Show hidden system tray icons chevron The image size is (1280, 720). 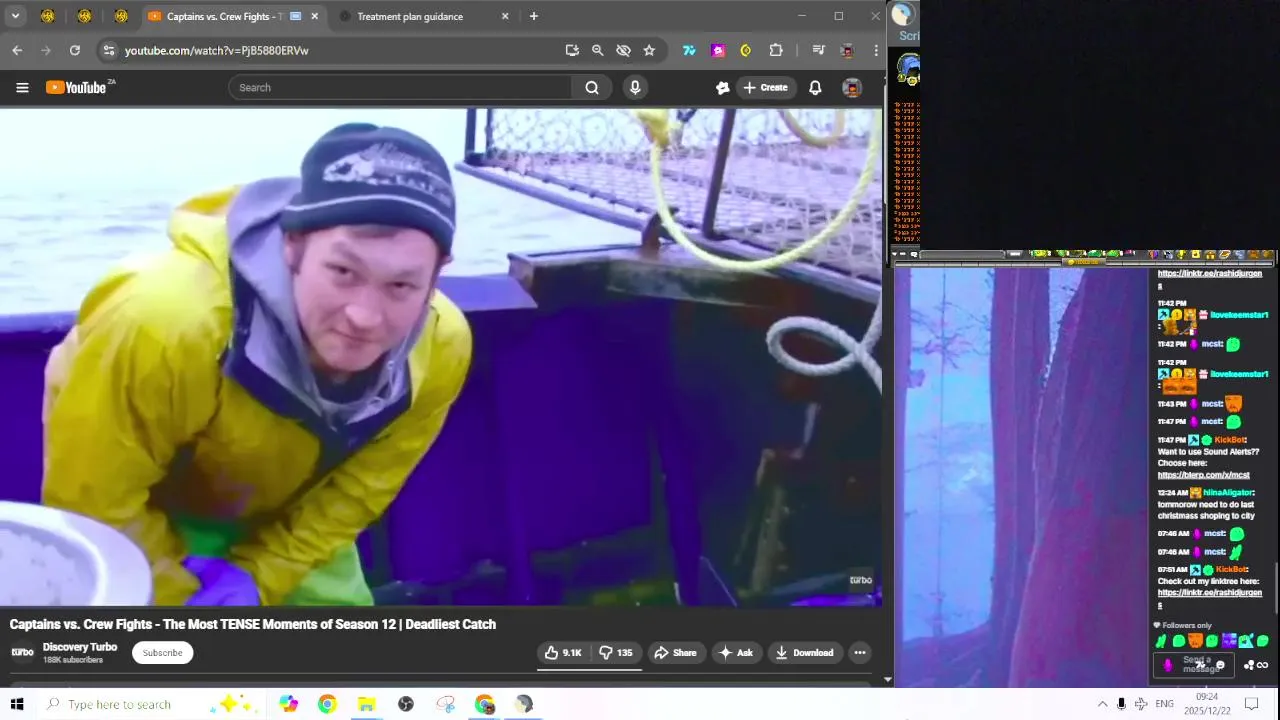click(1102, 704)
